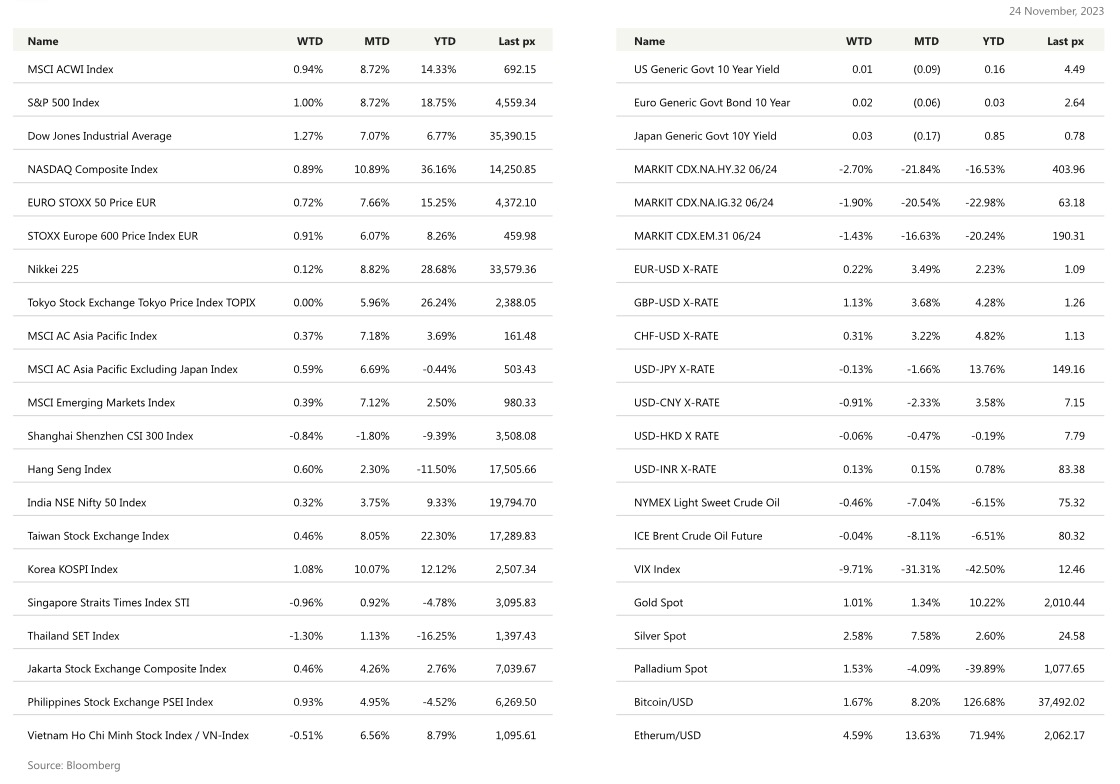1120x784 pixels.
Task: Click the Bitcoin/USD row name
Action: coord(663,702)
